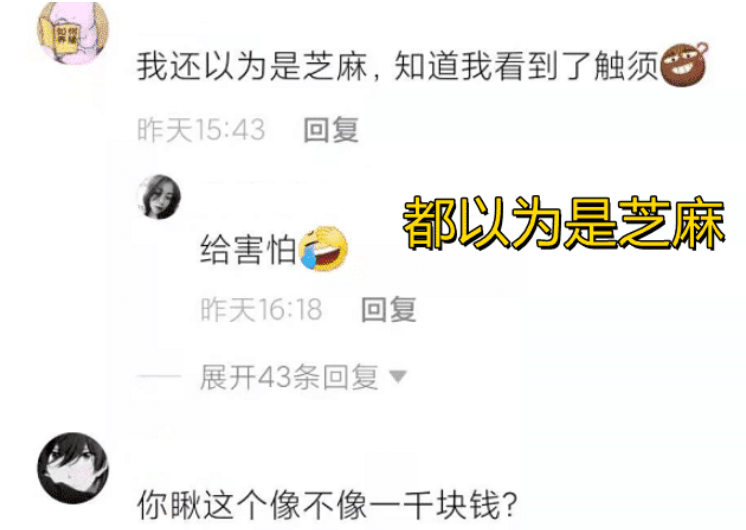Click the words 知道我看到了触须

(x=526, y=65)
